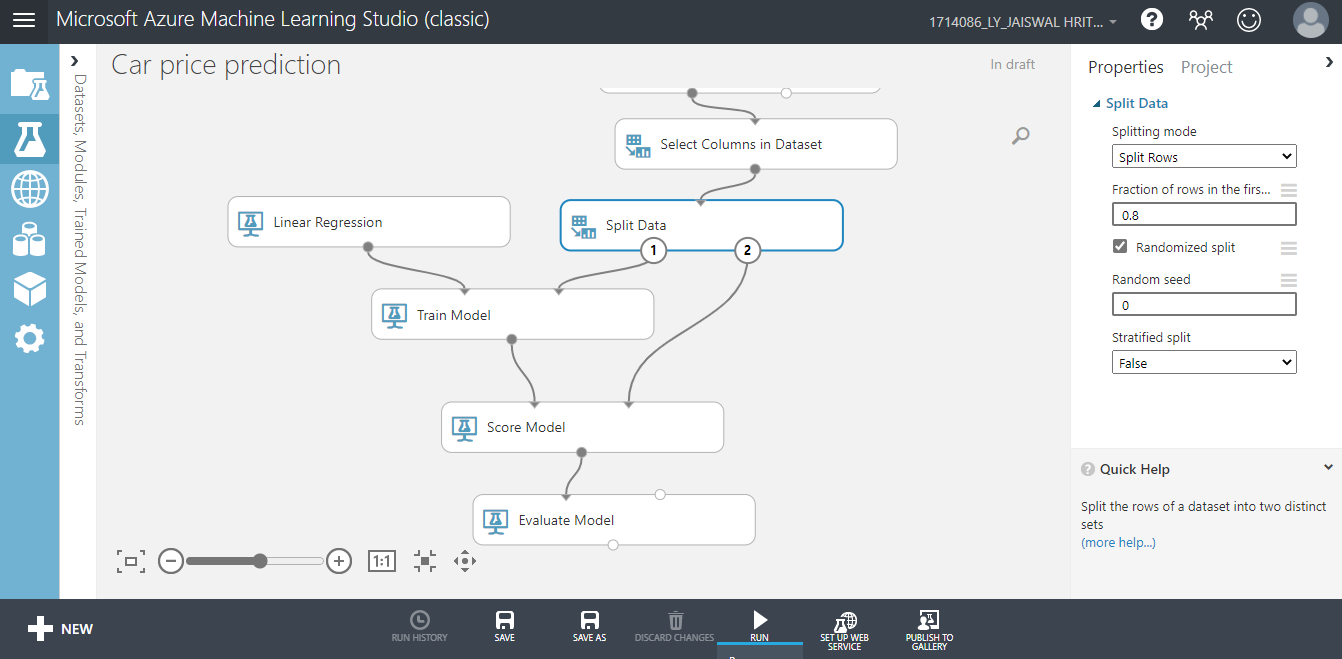Select the Evaluate Model module
1342x659 pixels.
(x=614, y=520)
